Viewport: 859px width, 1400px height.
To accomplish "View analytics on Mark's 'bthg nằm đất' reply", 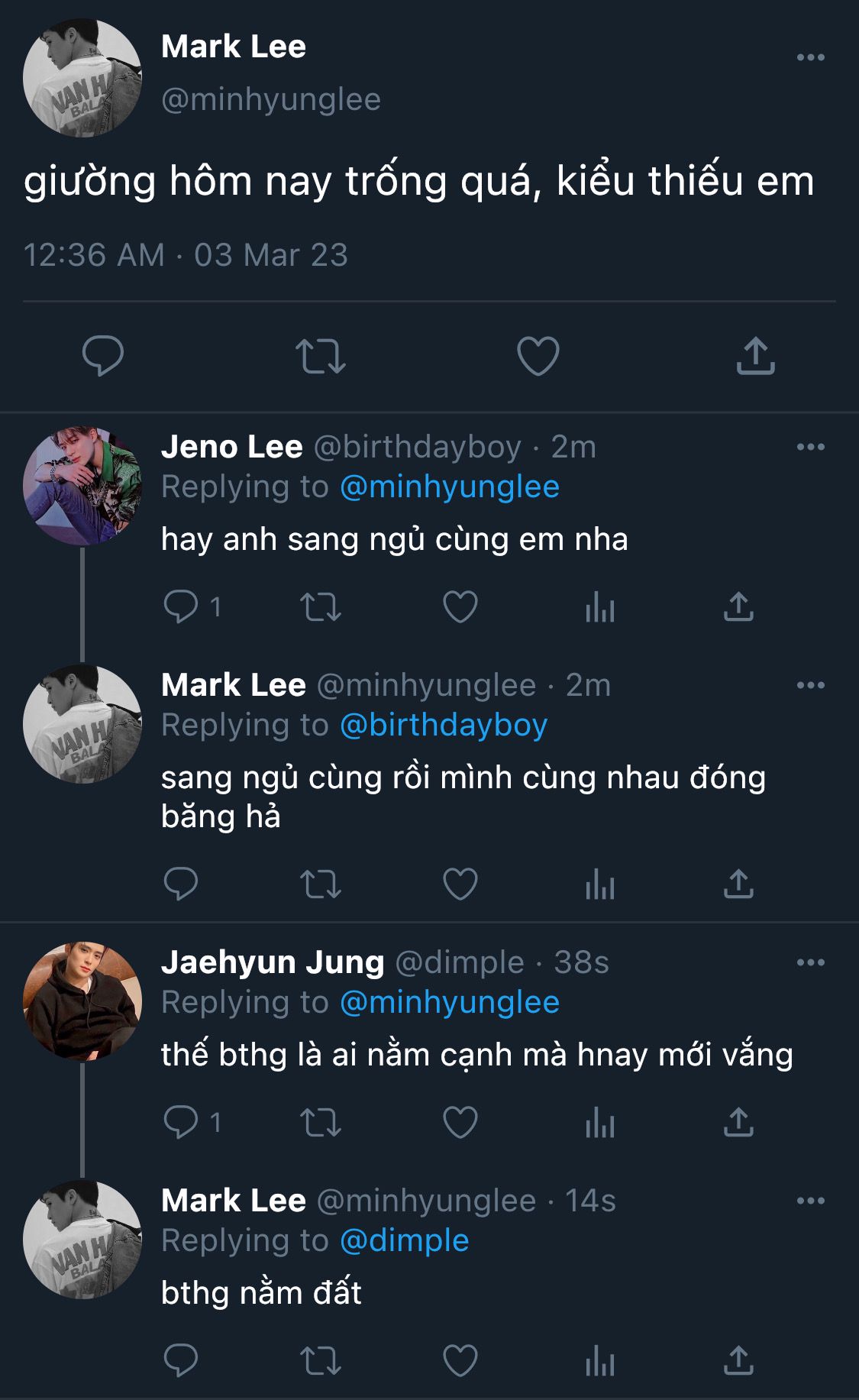I will 600,1362.
